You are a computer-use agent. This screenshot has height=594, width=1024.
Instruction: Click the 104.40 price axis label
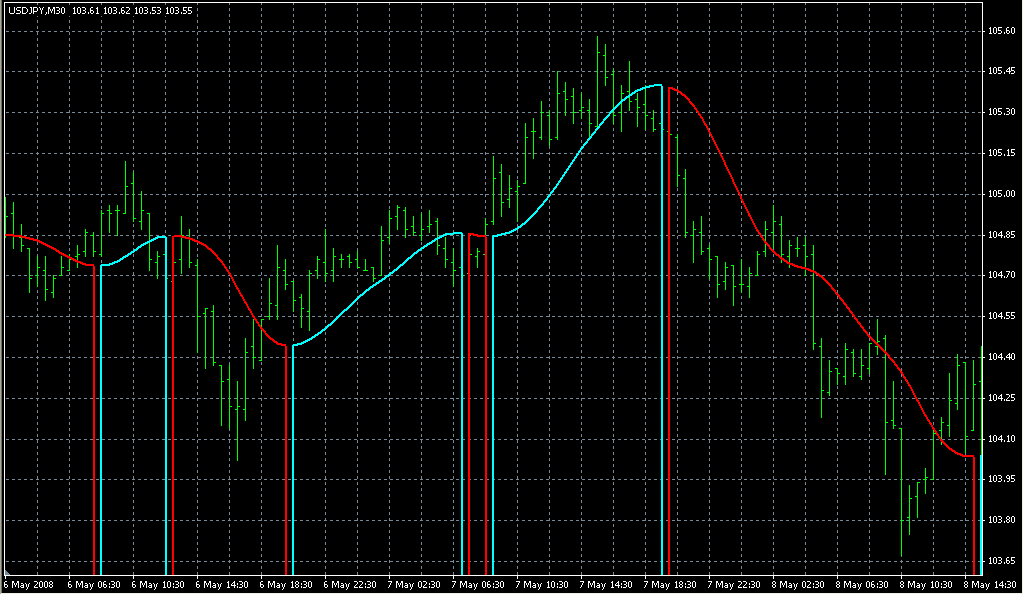(x=1002, y=357)
